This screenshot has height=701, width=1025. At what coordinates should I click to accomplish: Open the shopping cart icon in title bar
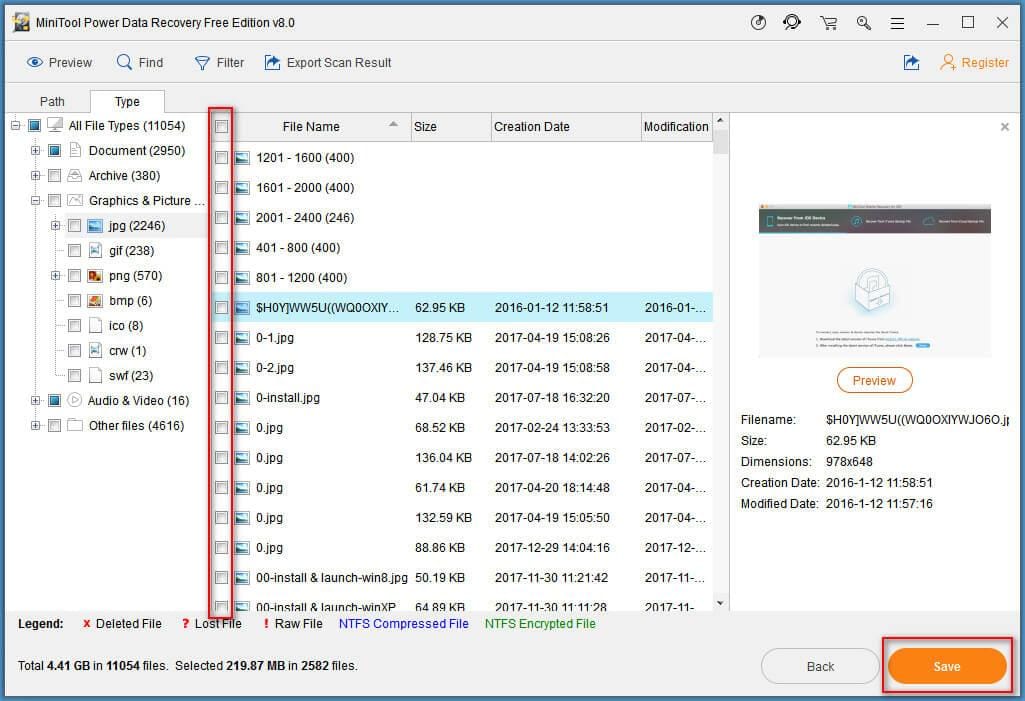click(x=829, y=23)
